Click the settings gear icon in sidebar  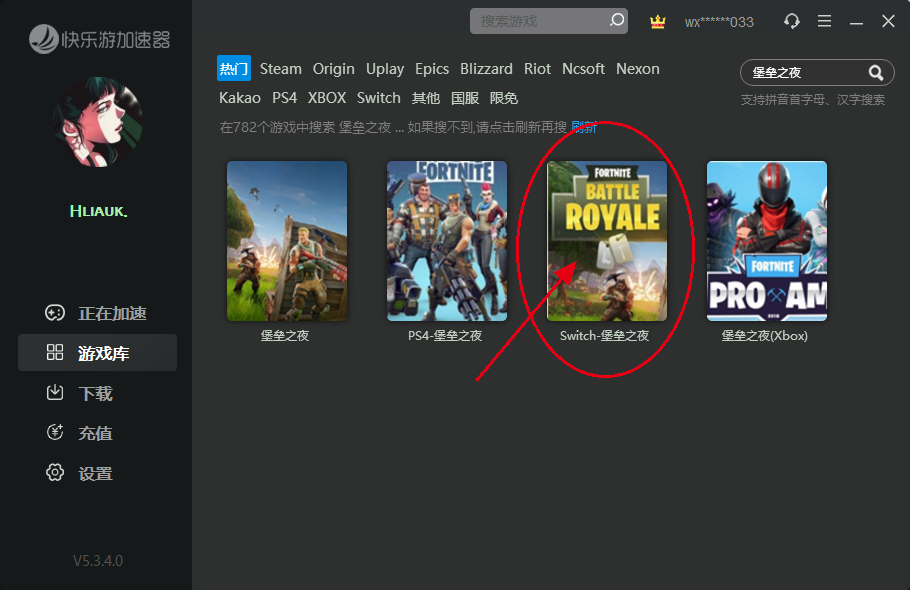[x=55, y=472]
